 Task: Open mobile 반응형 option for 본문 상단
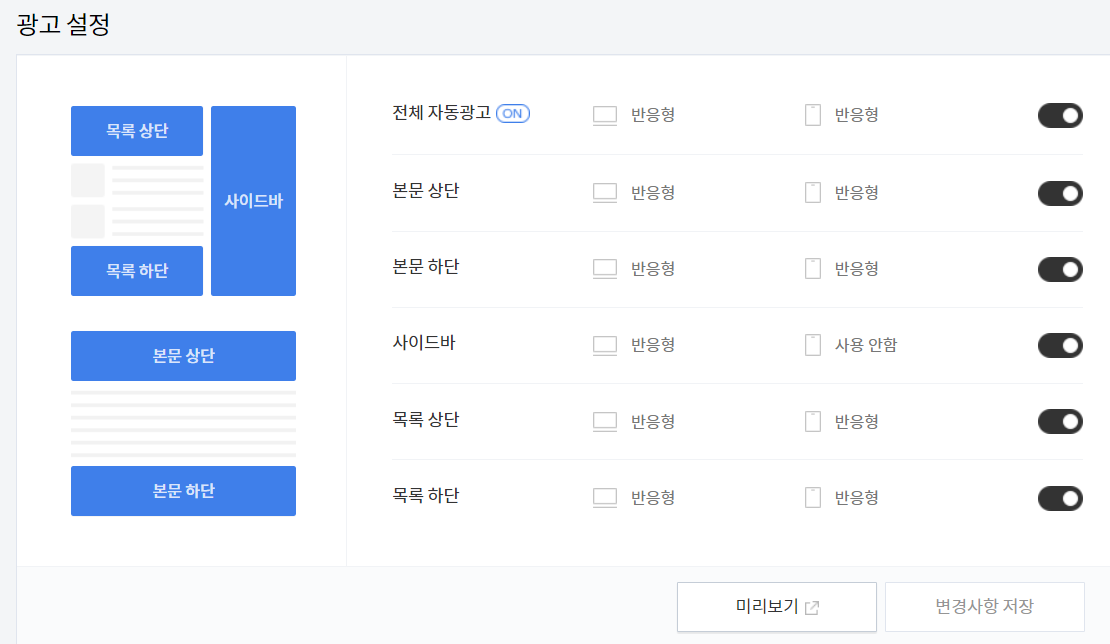(x=857, y=192)
